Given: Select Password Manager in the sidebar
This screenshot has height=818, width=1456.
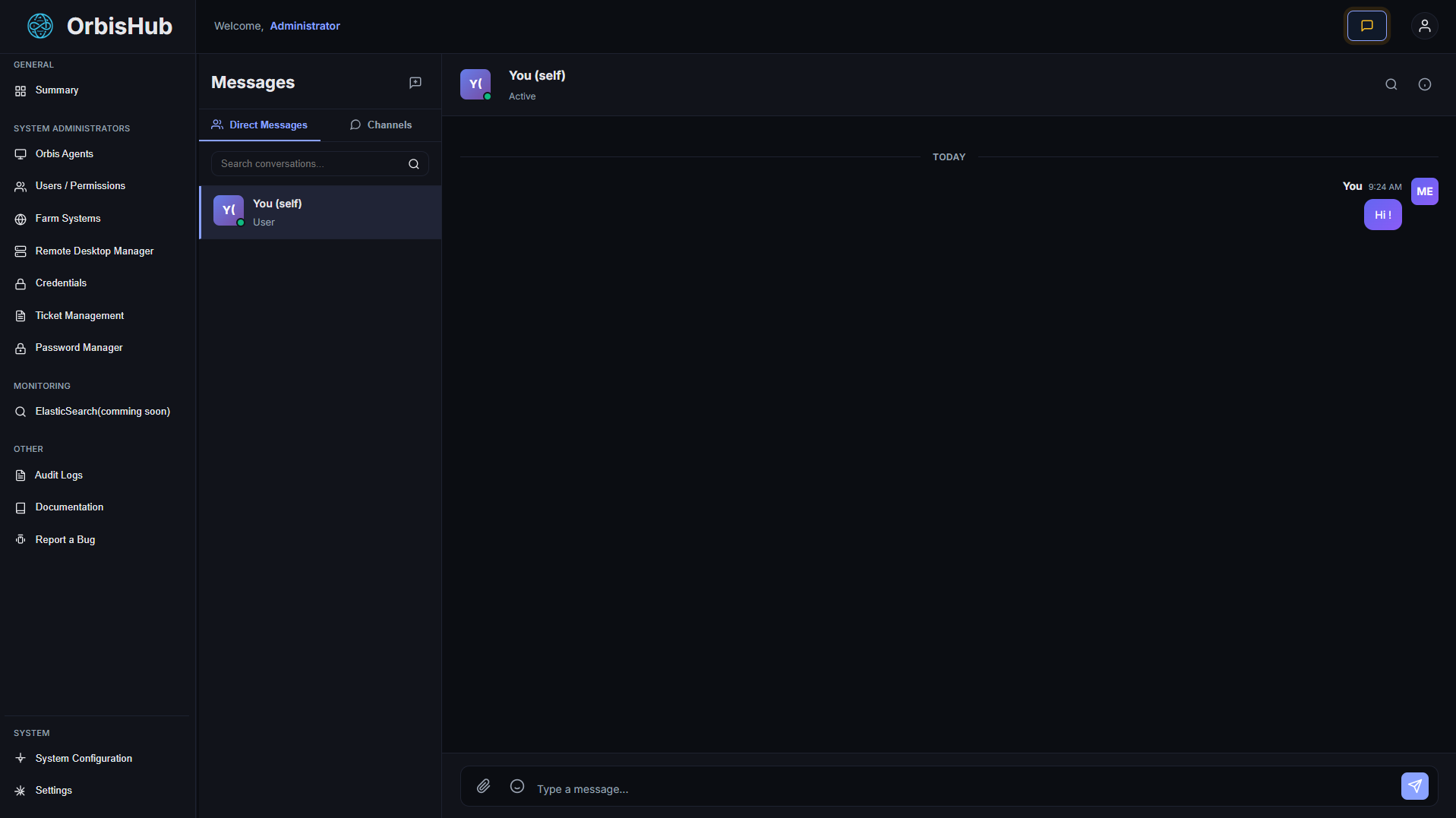Looking at the screenshot, I should pyautogui.click(x=78, y=347).
